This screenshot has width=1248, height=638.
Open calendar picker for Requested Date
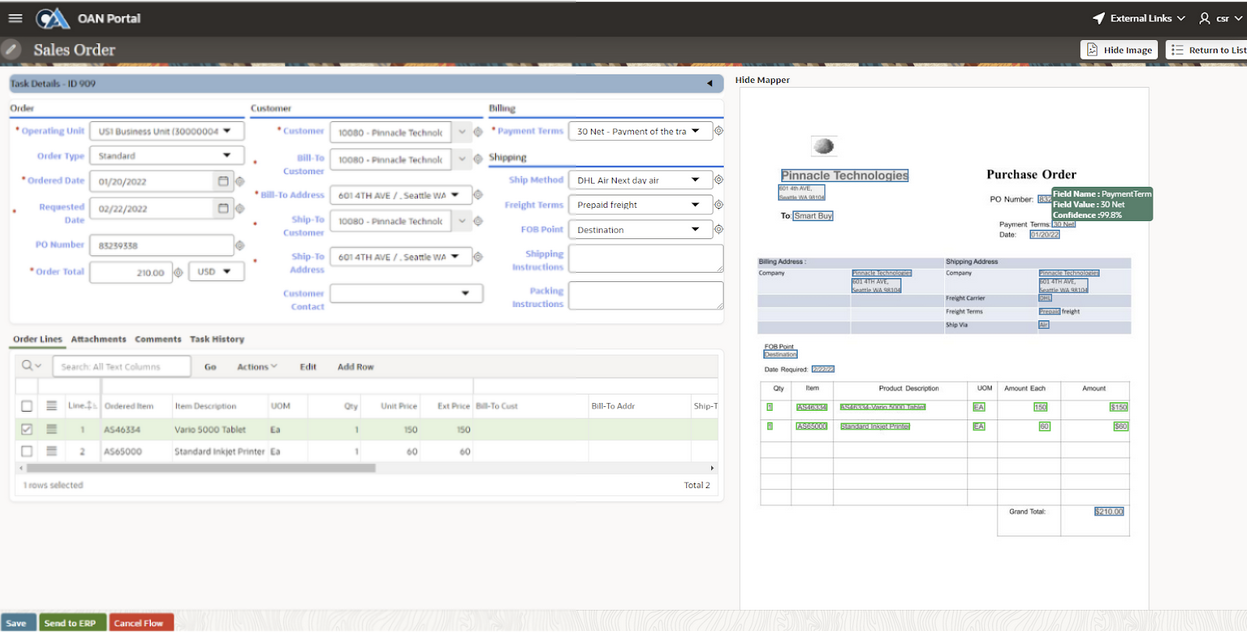223,208
